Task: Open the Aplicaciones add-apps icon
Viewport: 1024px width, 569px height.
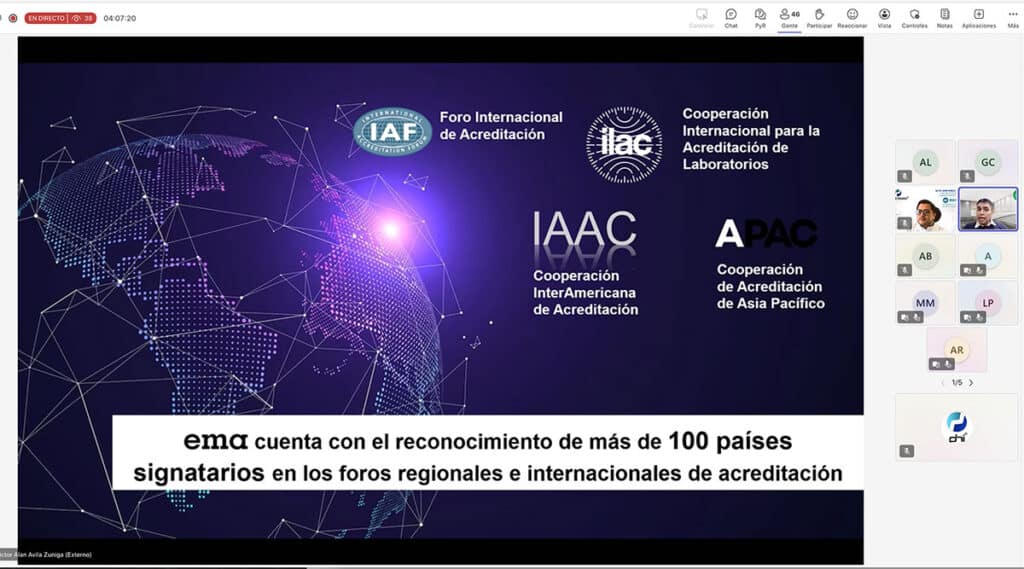Action: pyautogui.click(x=978, y=17)
